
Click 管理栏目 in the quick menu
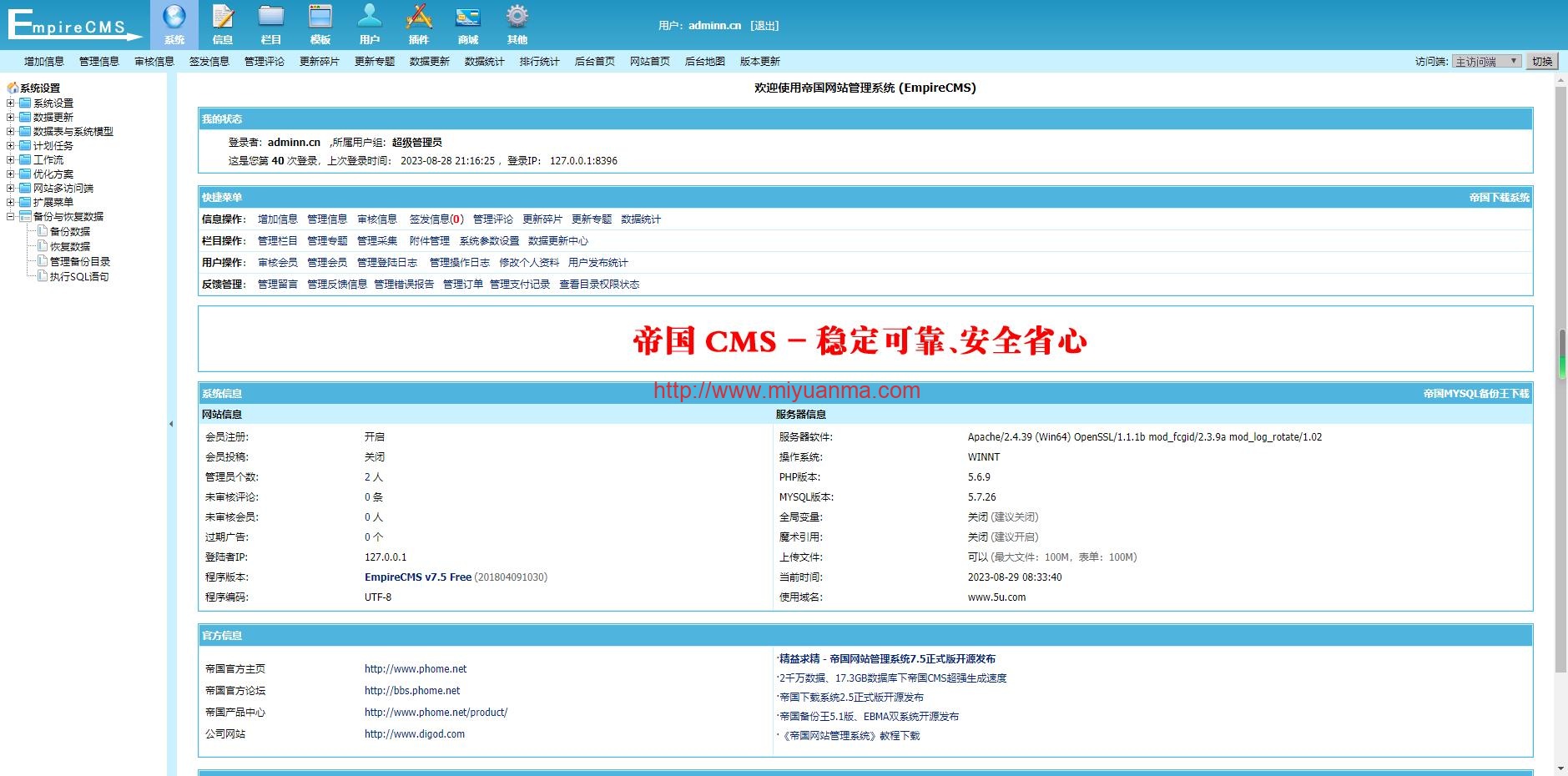coord(278,241)
